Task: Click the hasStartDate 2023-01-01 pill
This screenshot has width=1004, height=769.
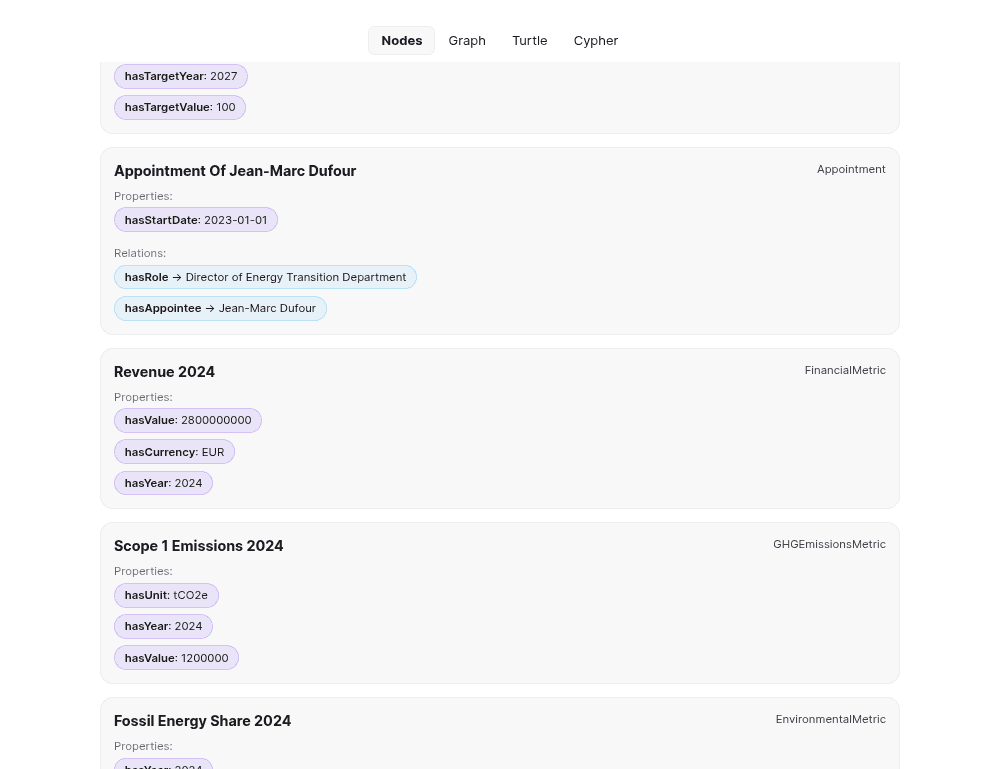Action: coord(196,219)
